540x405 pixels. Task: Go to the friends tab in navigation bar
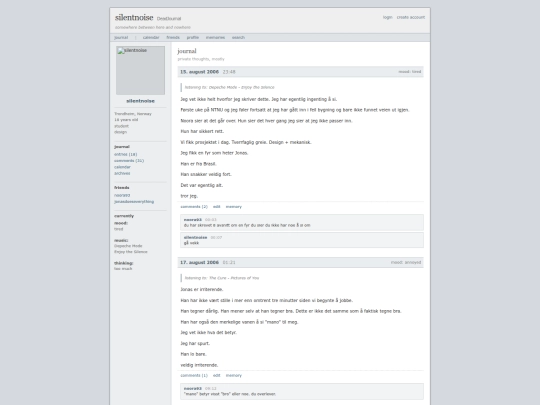173,38
